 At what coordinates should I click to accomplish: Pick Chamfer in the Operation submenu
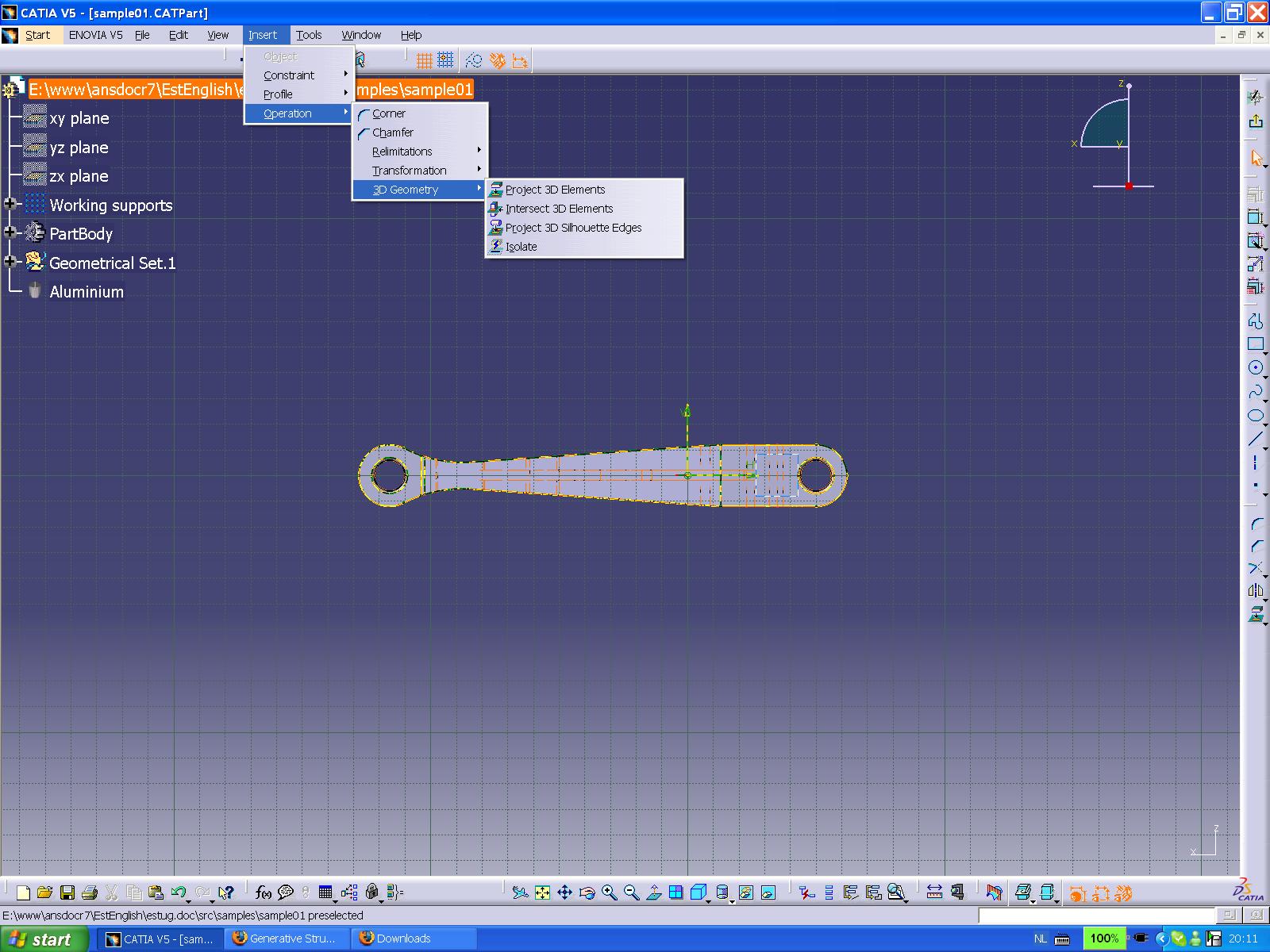point(420,132)
